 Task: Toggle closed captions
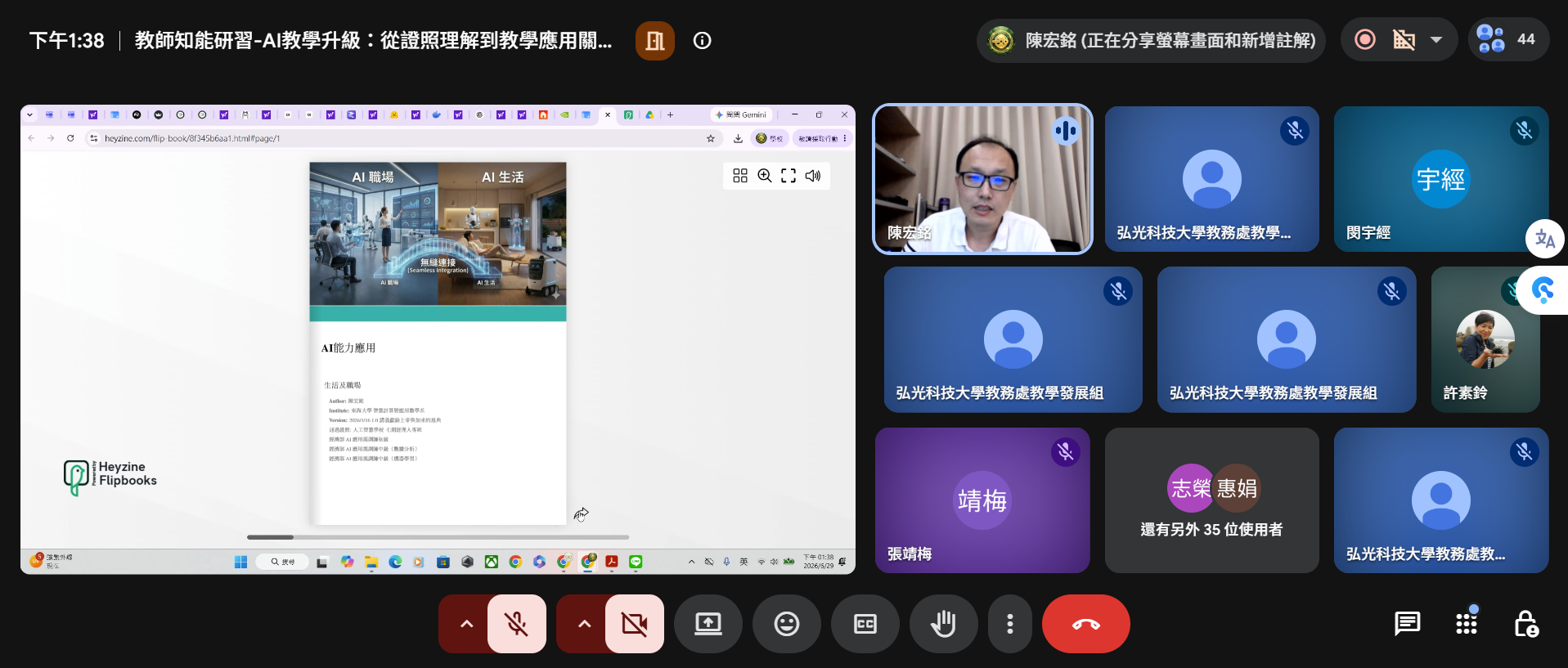coord(865,624)
